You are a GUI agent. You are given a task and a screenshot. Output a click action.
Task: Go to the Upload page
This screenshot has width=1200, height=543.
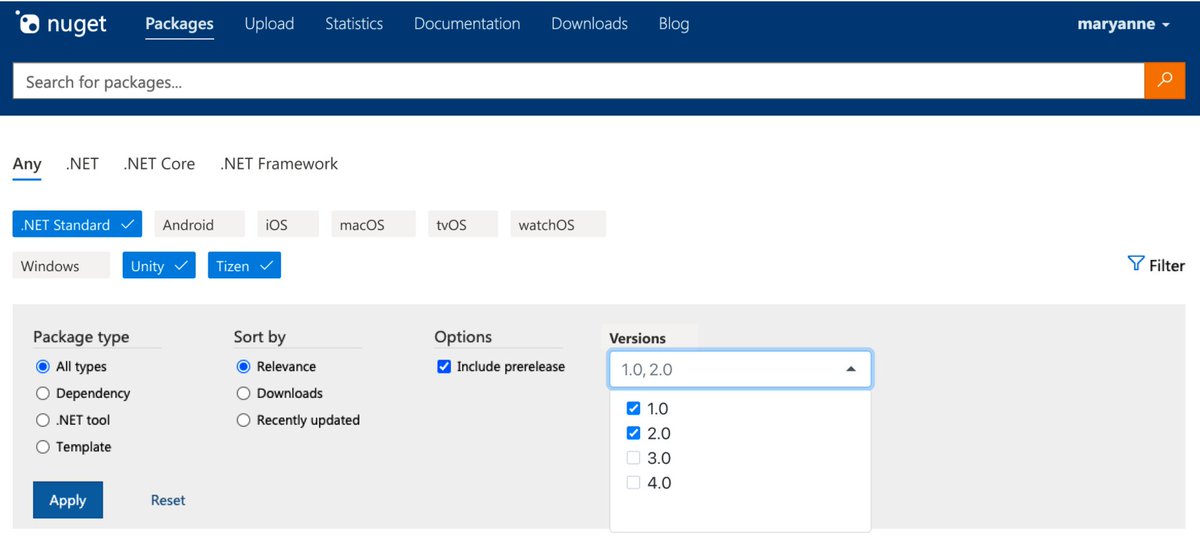[269, 23]
